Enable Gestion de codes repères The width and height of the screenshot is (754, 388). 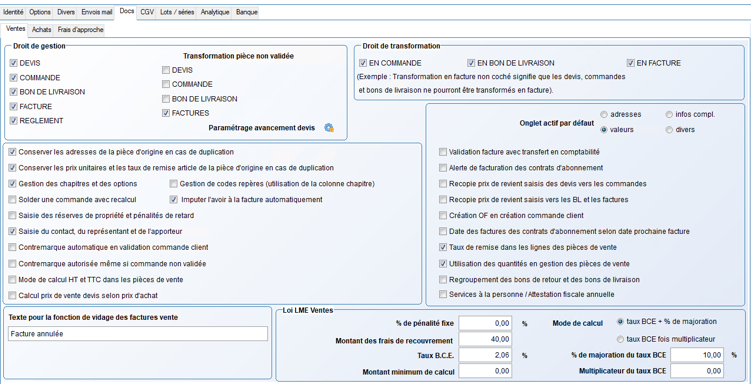(x=174, y=184)
